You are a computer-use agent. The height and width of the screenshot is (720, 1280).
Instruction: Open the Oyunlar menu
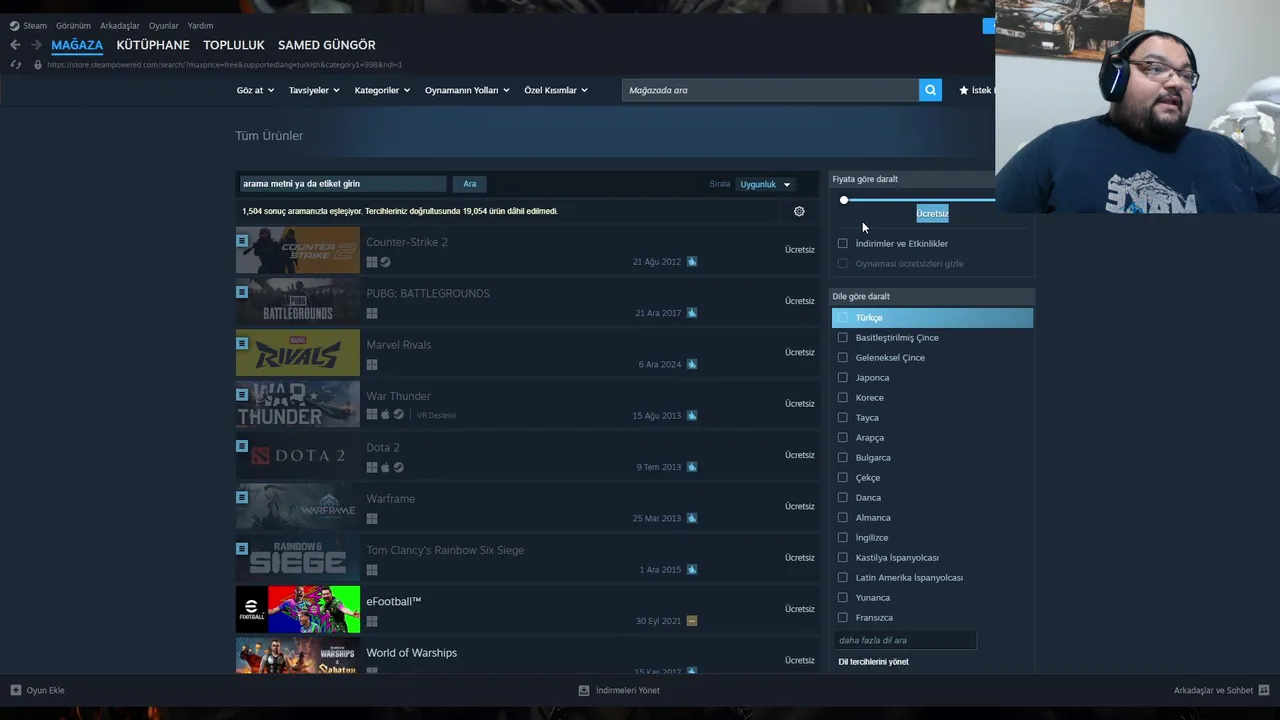coord(163,26)
